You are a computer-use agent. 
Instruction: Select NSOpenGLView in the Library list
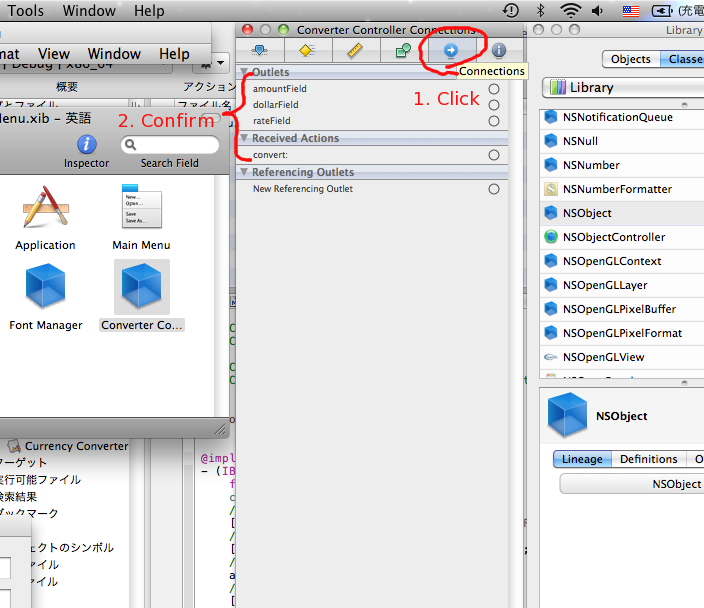pos(622,357)
